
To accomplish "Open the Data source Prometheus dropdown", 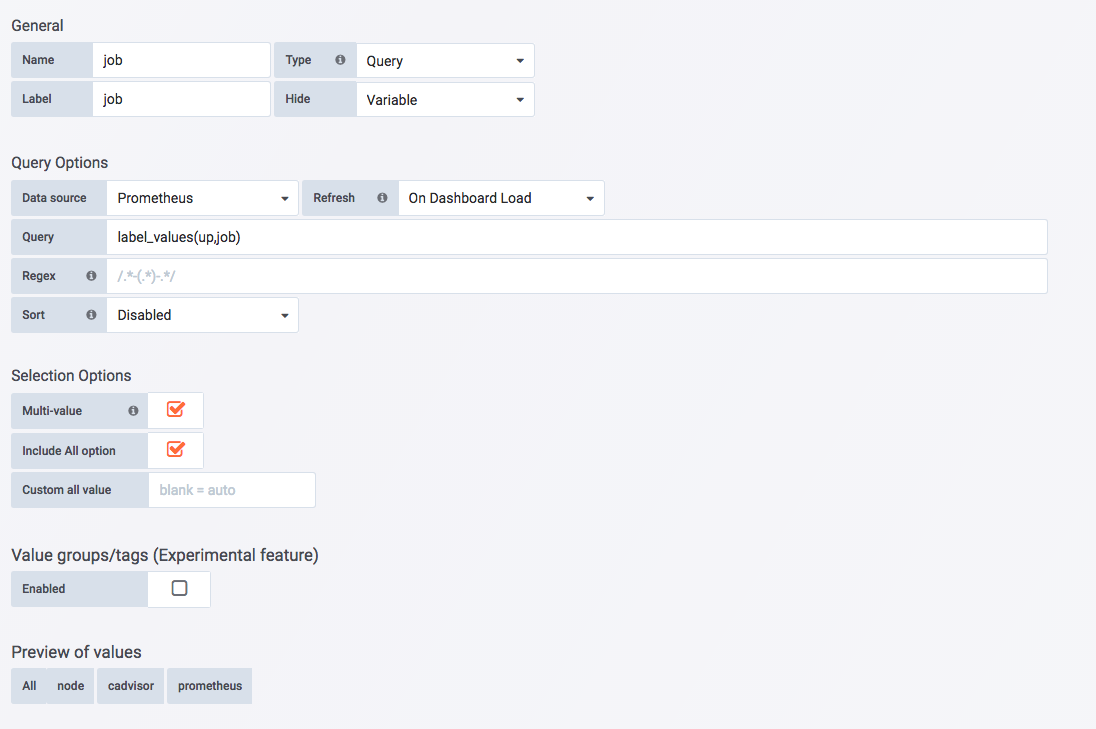I will coord(202,198).
